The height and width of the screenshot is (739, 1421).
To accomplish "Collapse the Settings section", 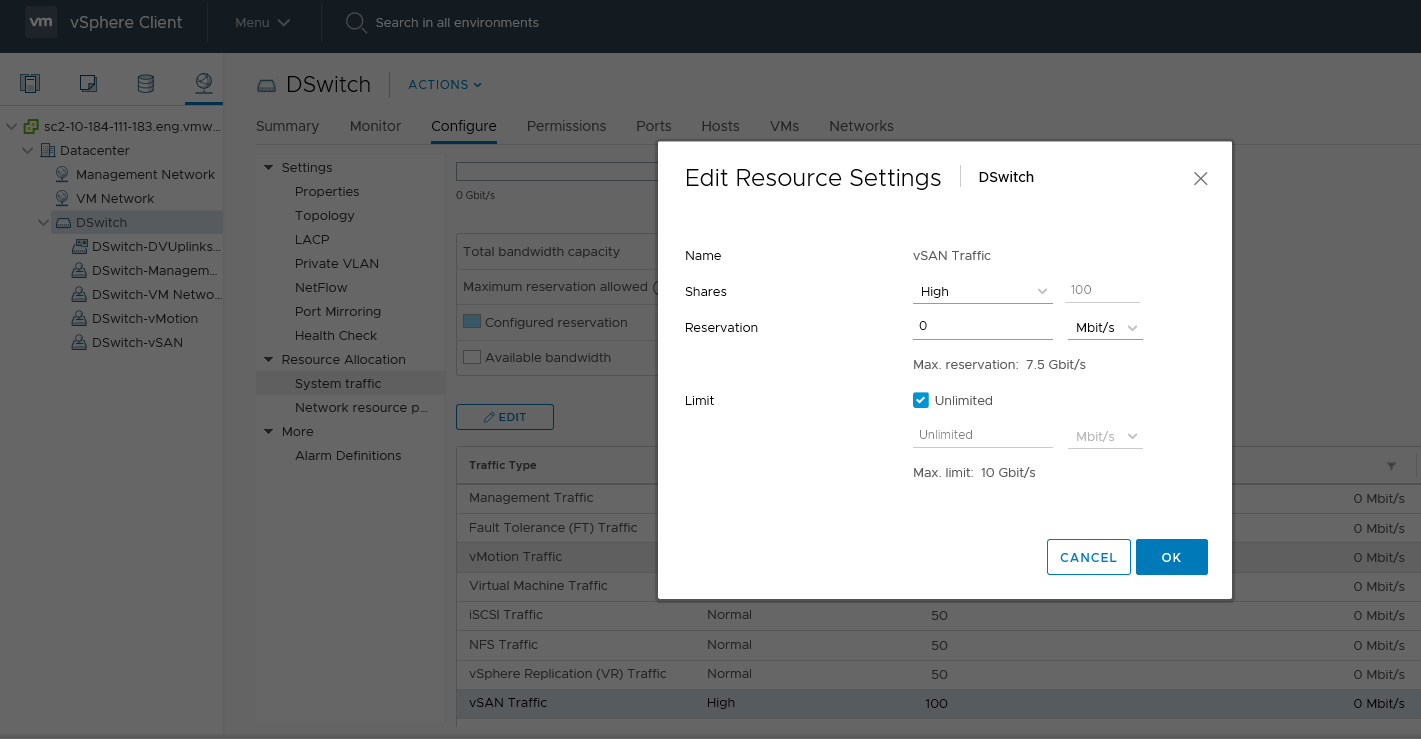I will coord(268,167).
